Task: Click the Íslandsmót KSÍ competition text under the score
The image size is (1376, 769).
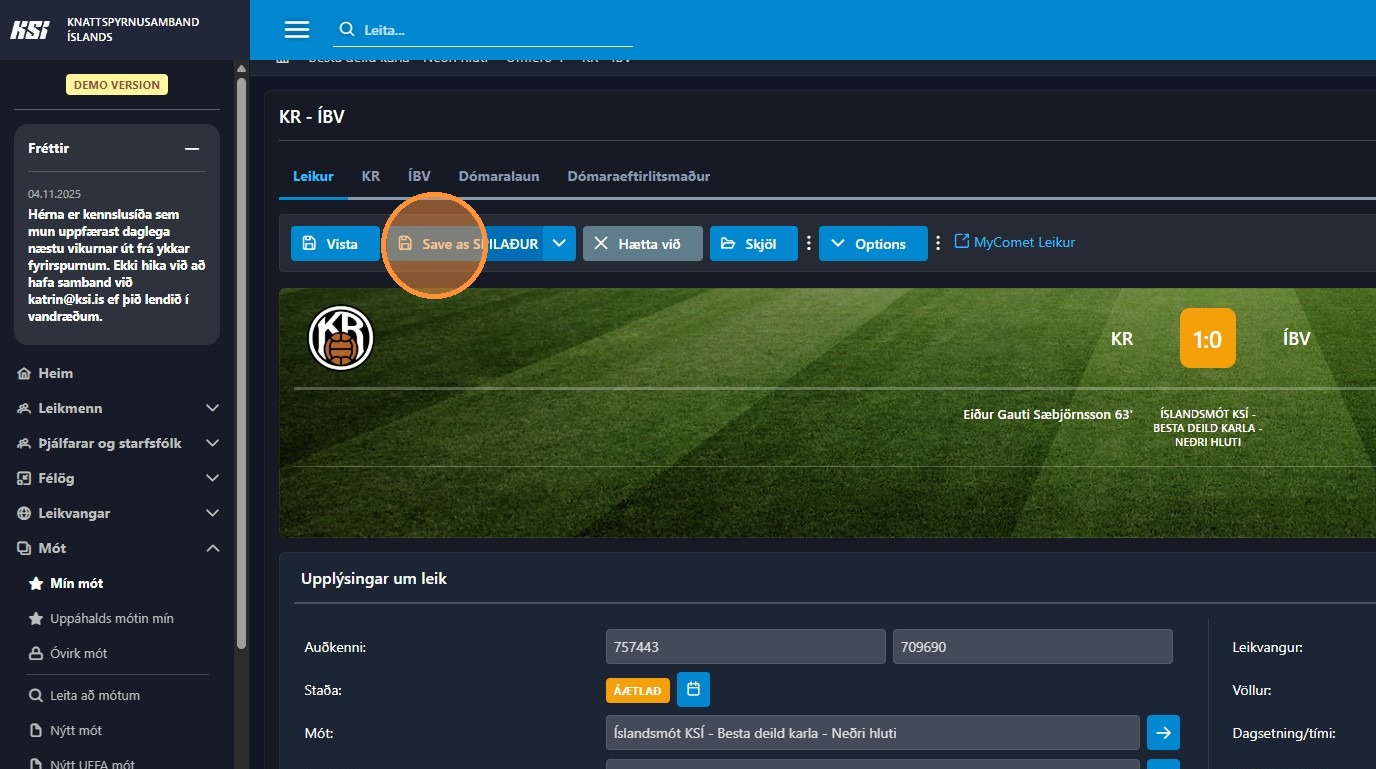Action: 1208,427
